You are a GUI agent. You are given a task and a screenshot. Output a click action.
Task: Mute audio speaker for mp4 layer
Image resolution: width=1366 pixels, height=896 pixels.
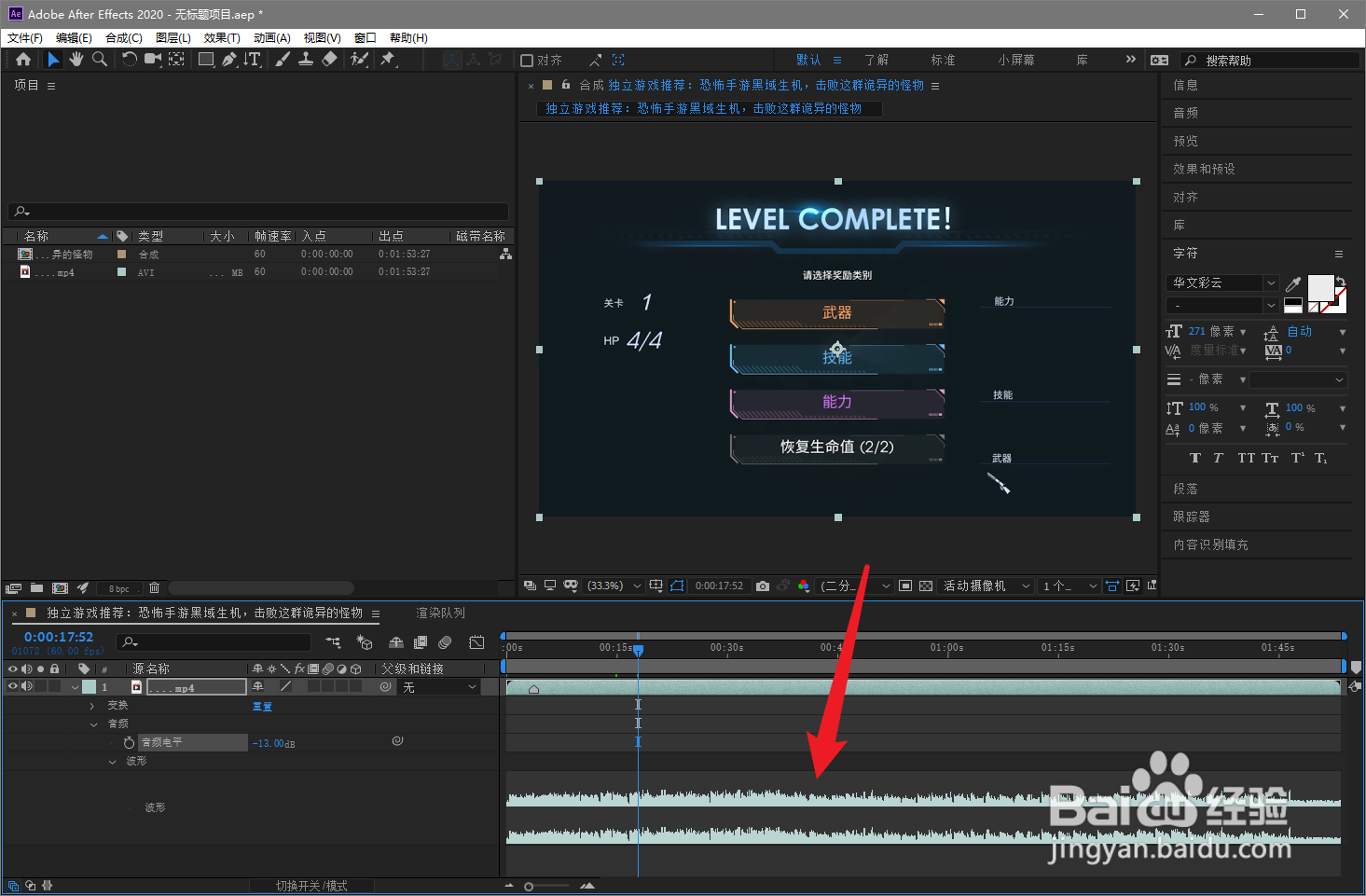pyautogui.click(x=27, y=686)
